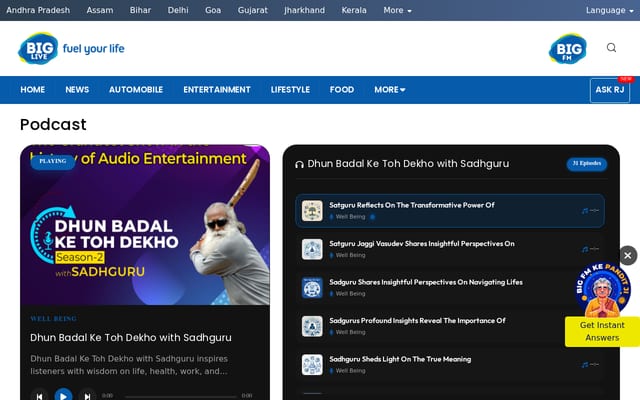Viewport: 640px width, 400px height.
Task: Close the Big FM Ke Pandit widget
Action: [x=628, y=256]
